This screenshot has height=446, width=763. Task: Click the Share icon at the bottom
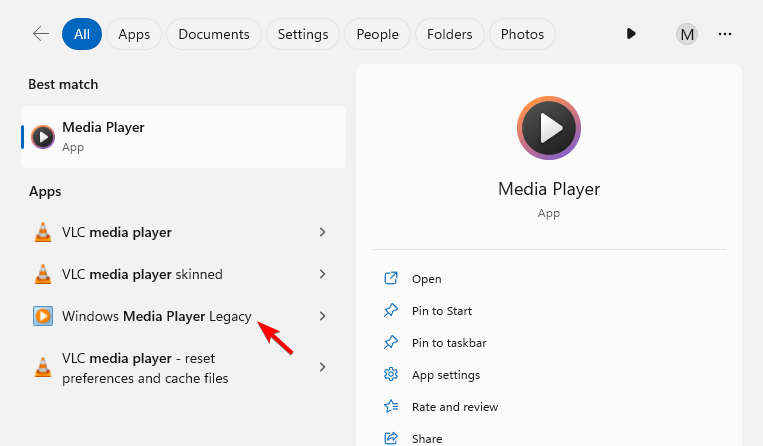pyautogui.click(x=391, y=438)
